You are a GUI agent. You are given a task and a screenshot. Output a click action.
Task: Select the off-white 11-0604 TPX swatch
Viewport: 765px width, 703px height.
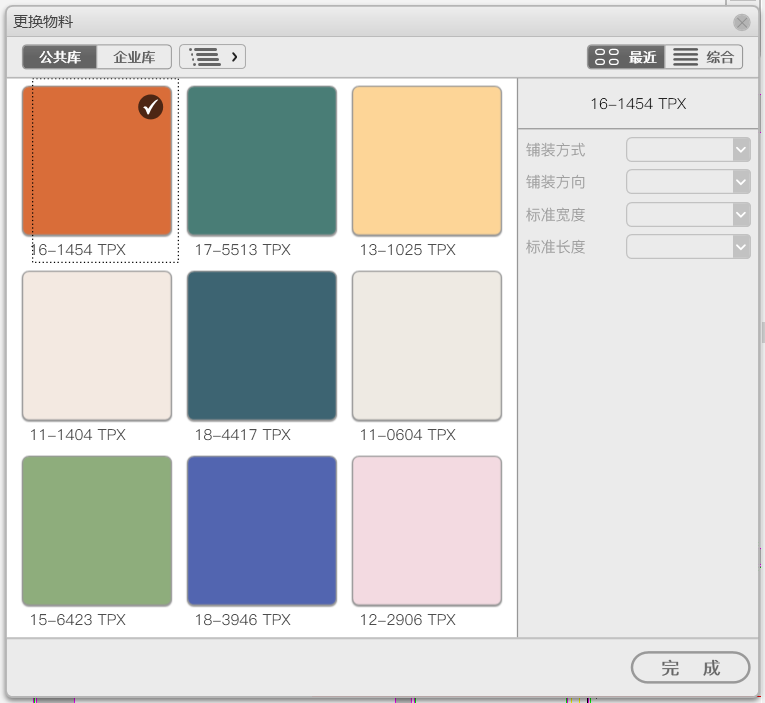[x=427, y=346]
